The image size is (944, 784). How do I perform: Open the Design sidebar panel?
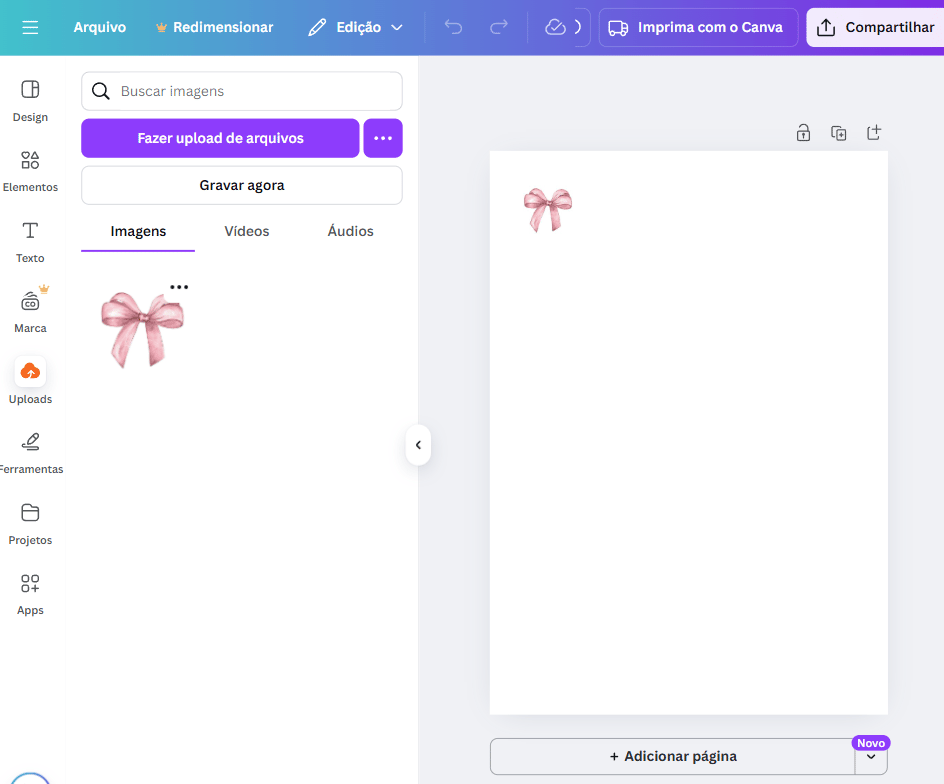(30, 101)
